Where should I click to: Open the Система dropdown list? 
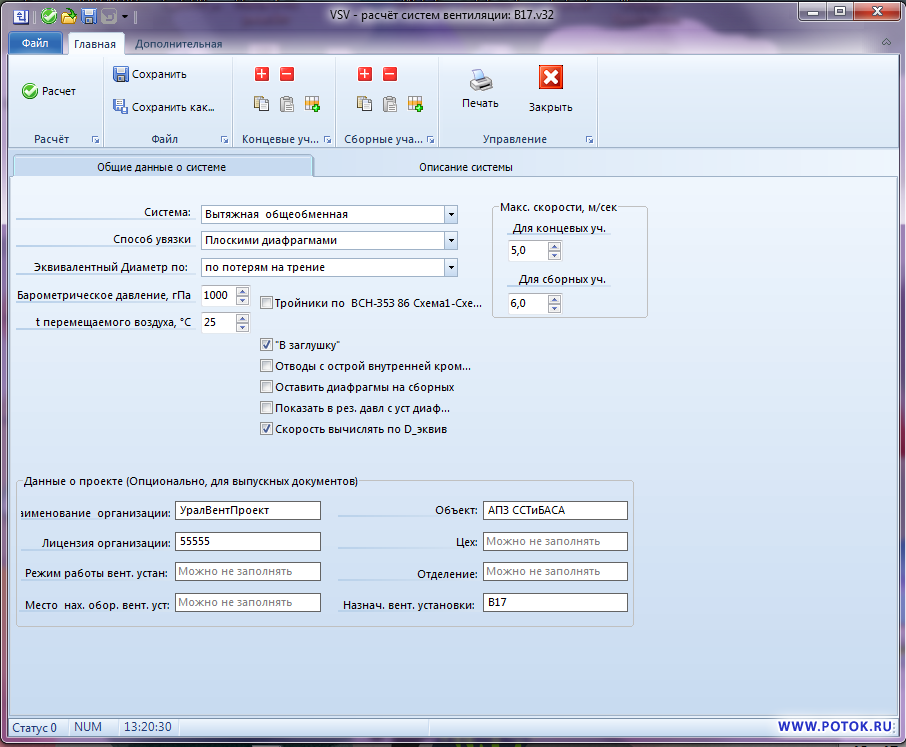tap(451, 214)
